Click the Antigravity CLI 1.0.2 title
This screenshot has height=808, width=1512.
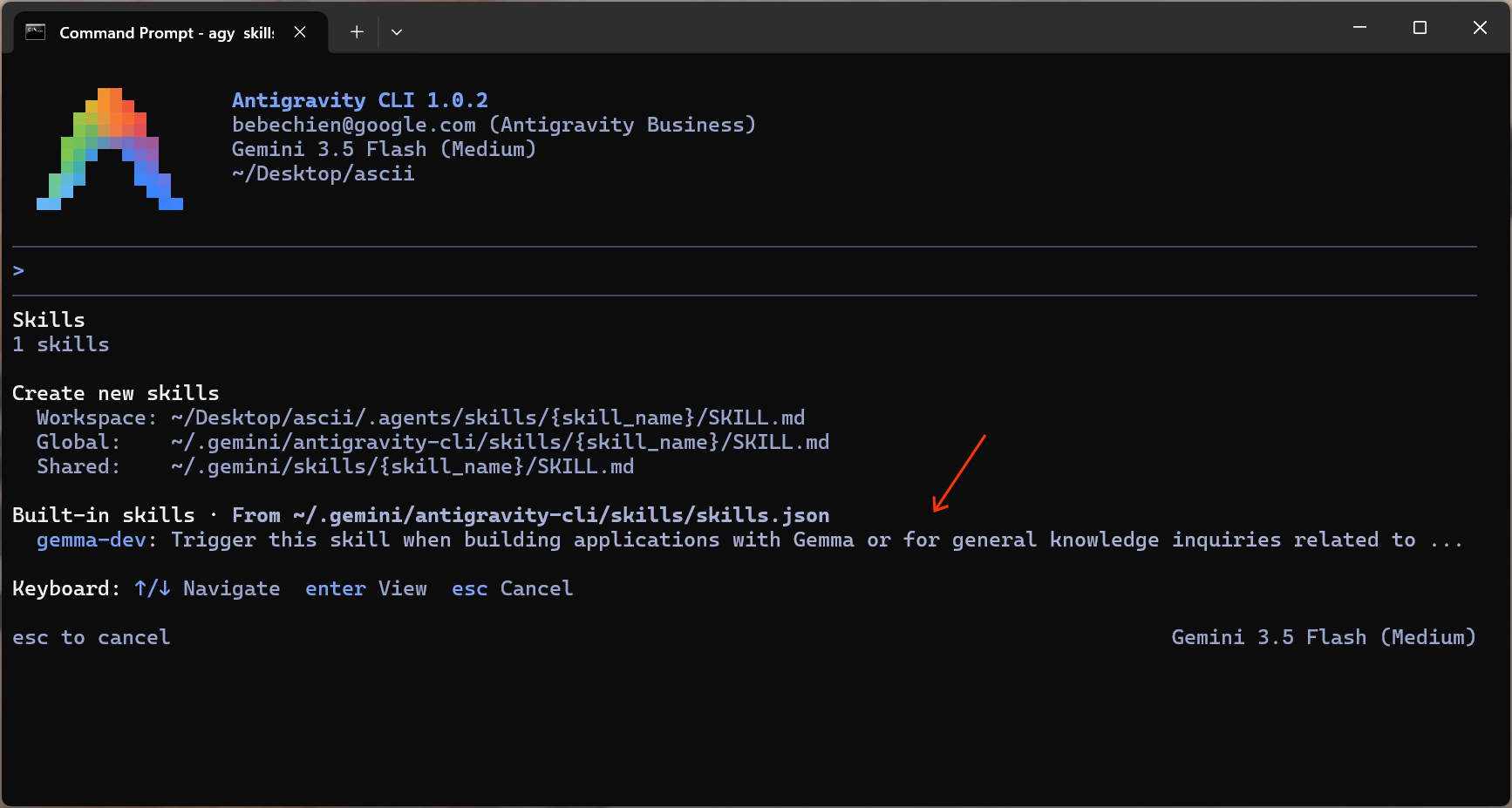pos(360,100)
